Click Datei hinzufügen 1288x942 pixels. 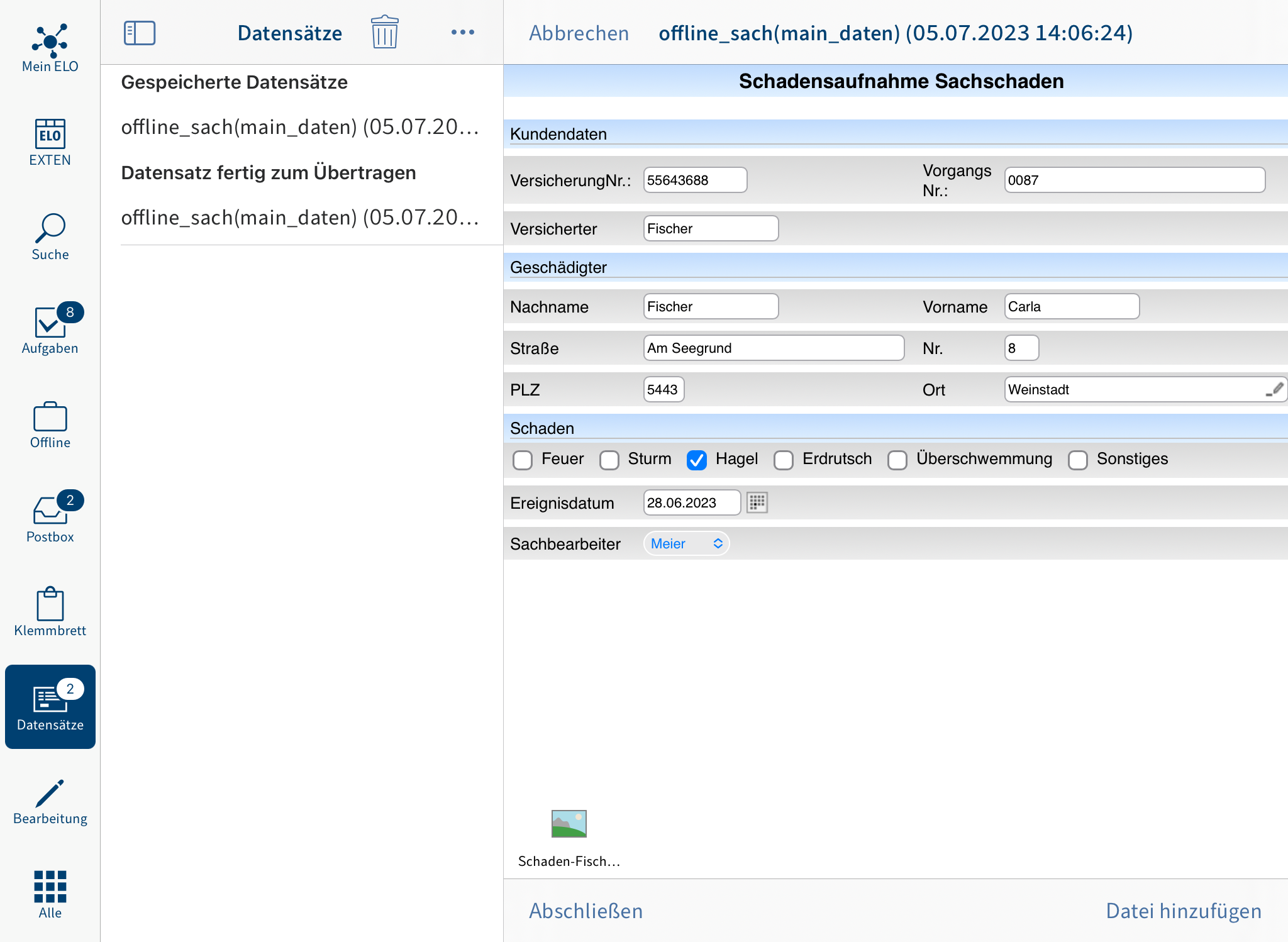click(1184, 911)
